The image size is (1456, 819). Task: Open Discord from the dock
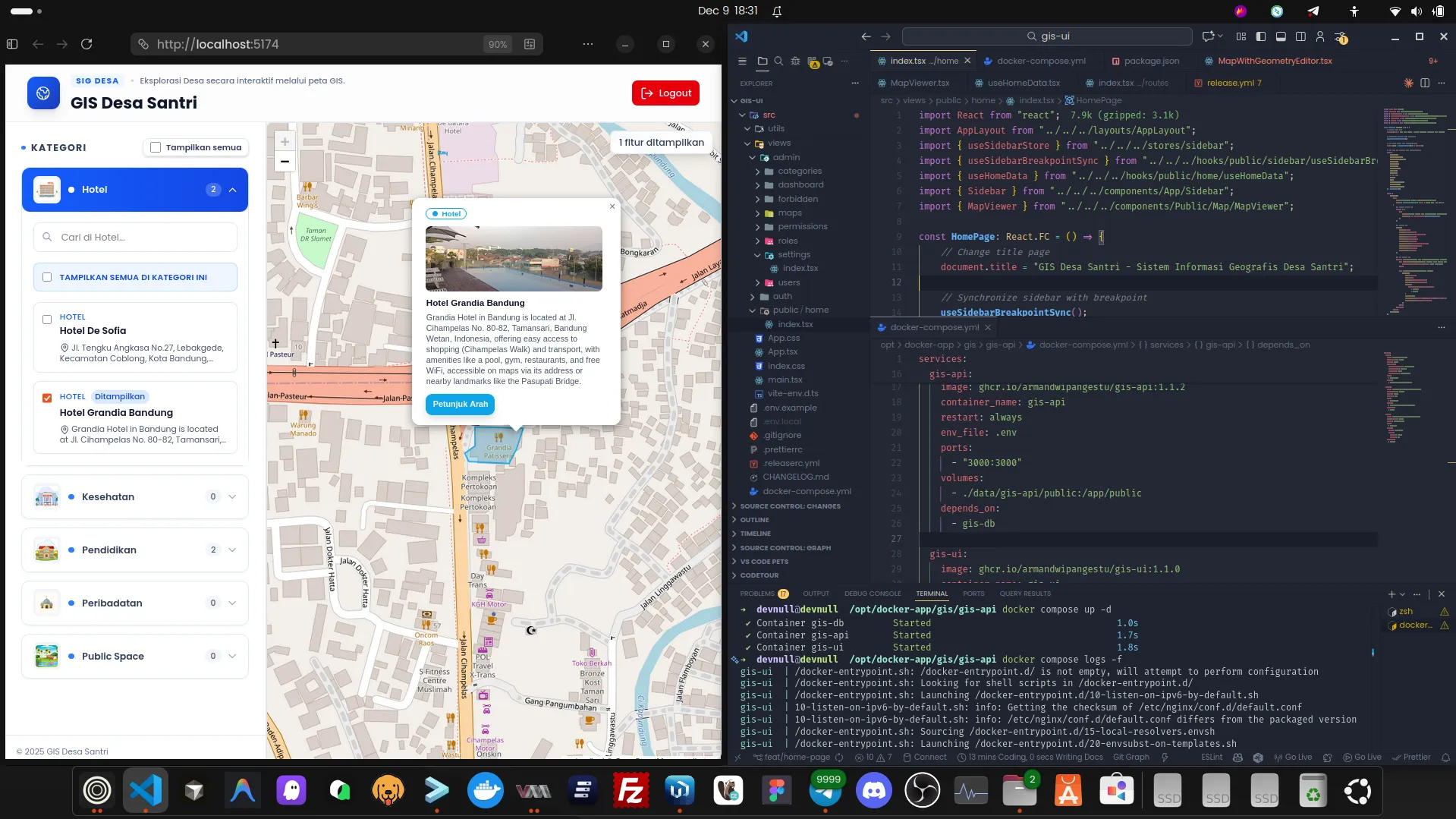(874, 791)
